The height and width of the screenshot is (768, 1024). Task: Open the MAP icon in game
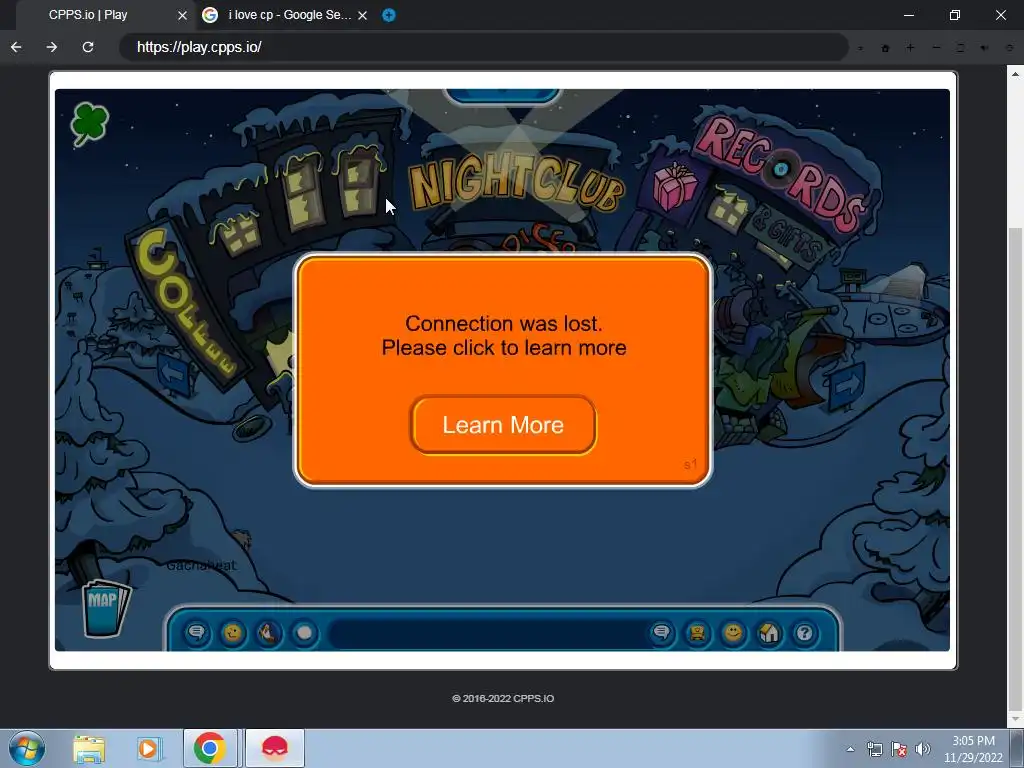tap(106, 607)
